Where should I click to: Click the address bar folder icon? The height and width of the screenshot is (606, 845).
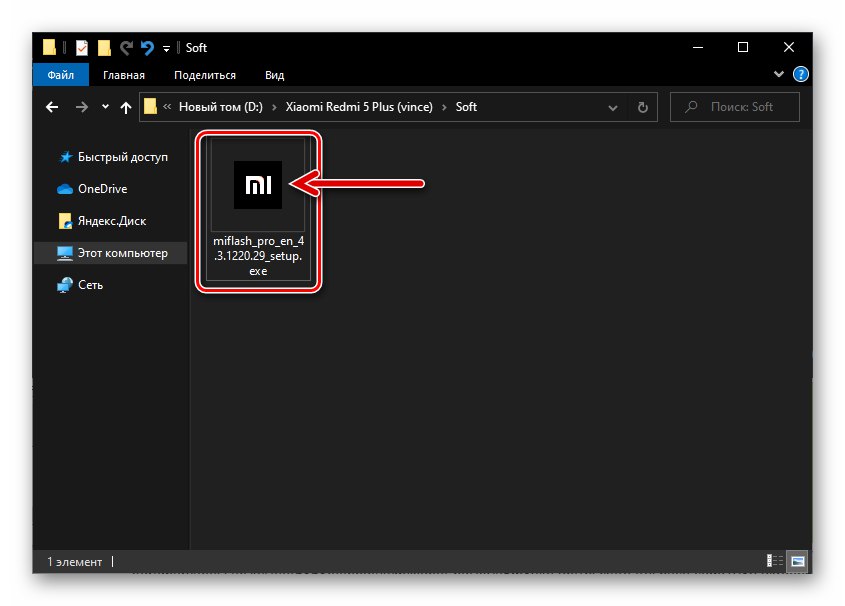(x=150, y=106)
